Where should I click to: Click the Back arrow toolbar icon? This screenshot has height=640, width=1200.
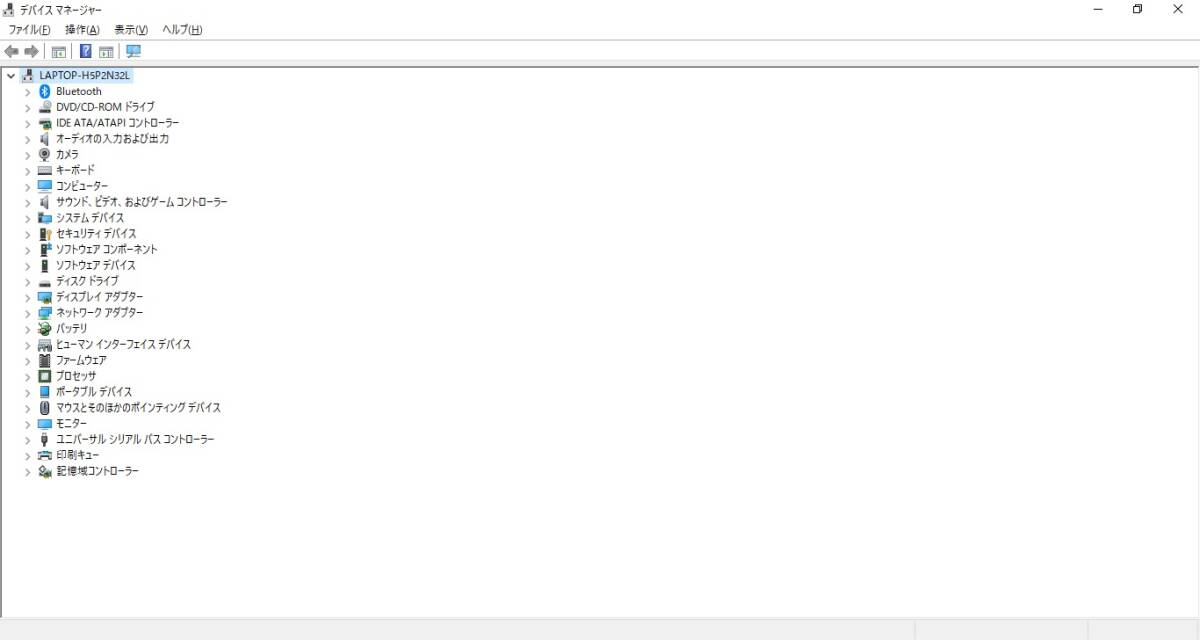click(12, 51)
